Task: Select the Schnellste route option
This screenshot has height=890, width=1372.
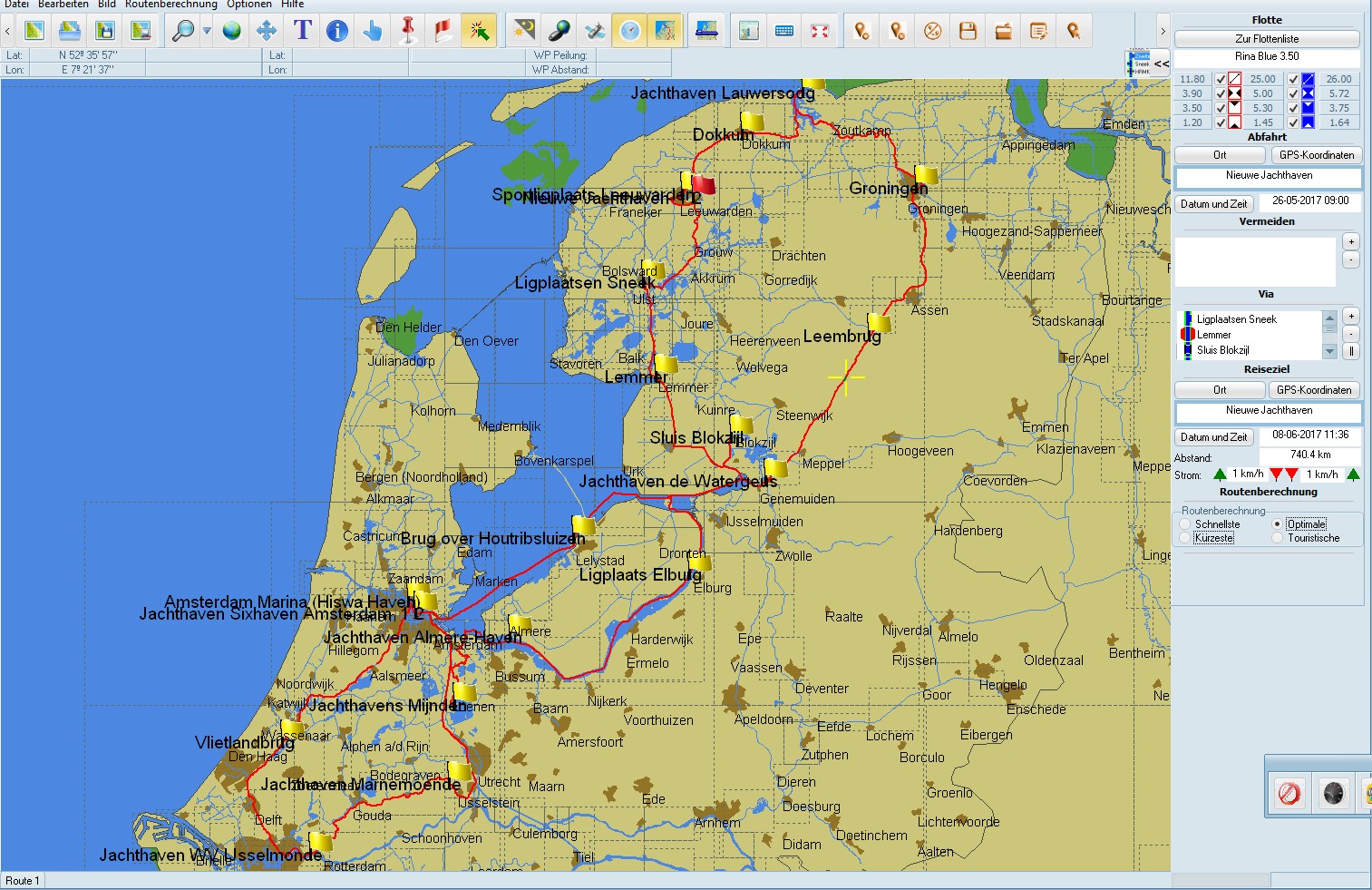Action: [1185, 524]
